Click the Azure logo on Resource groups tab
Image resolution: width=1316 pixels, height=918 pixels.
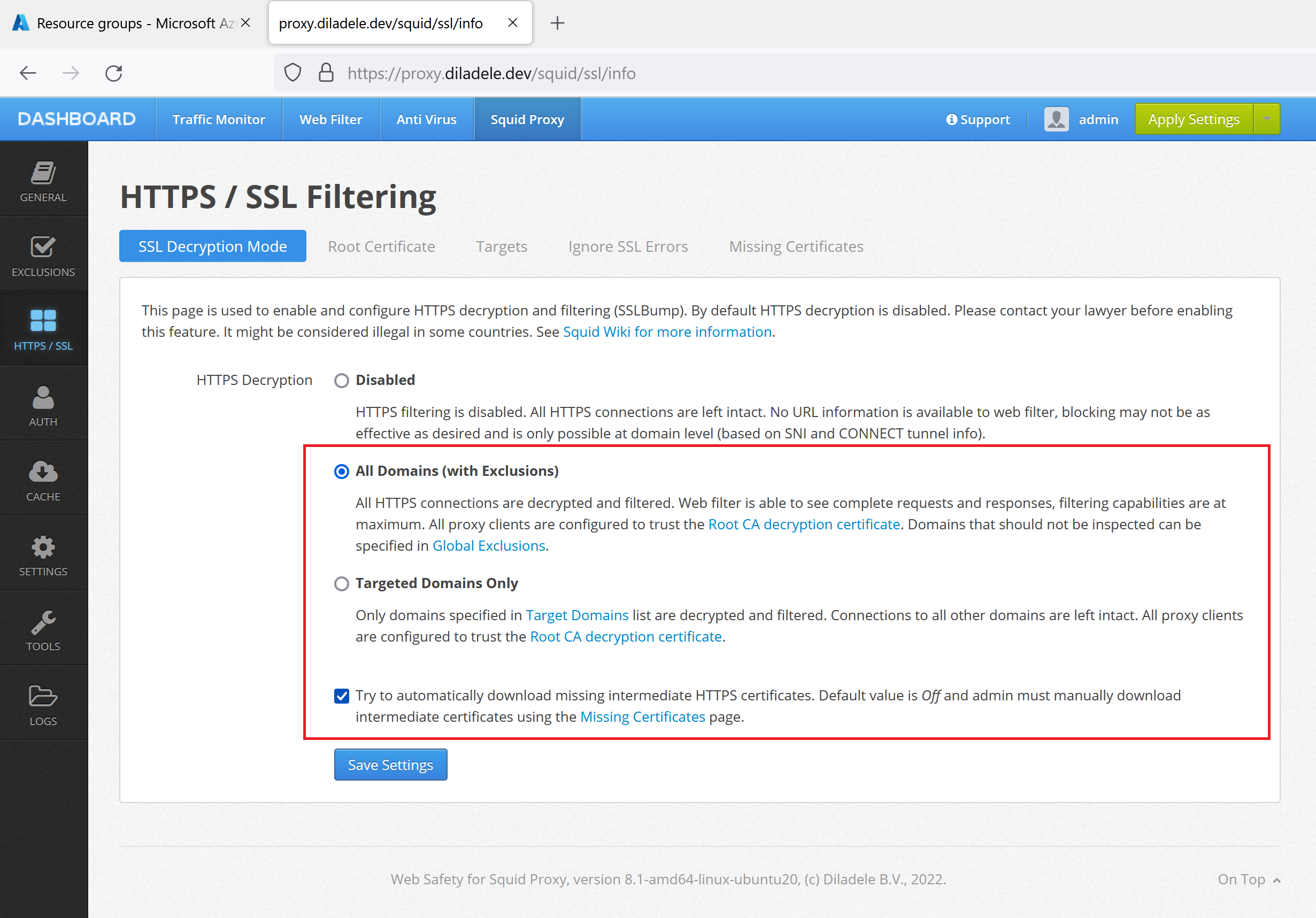coord(21,23)
